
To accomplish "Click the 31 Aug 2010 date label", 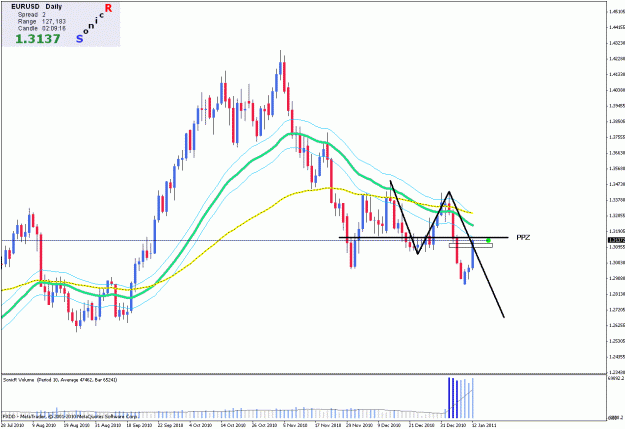I will click(x=107, y=425).
